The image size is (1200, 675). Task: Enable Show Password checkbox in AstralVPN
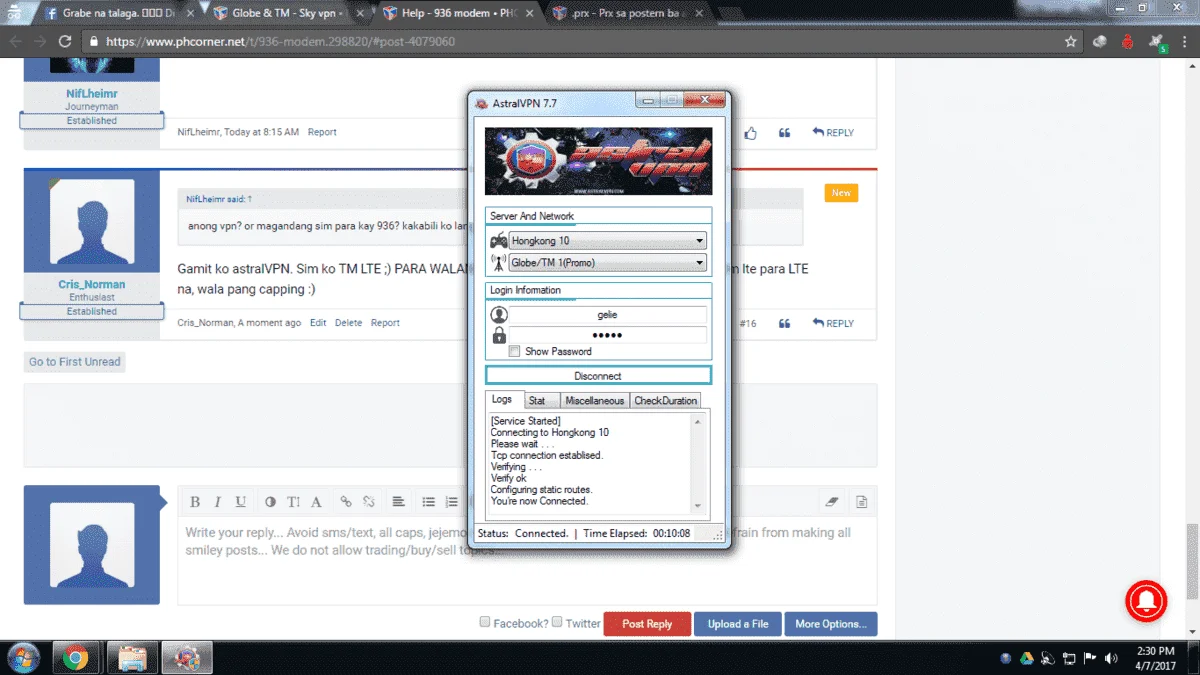[514, 351]
